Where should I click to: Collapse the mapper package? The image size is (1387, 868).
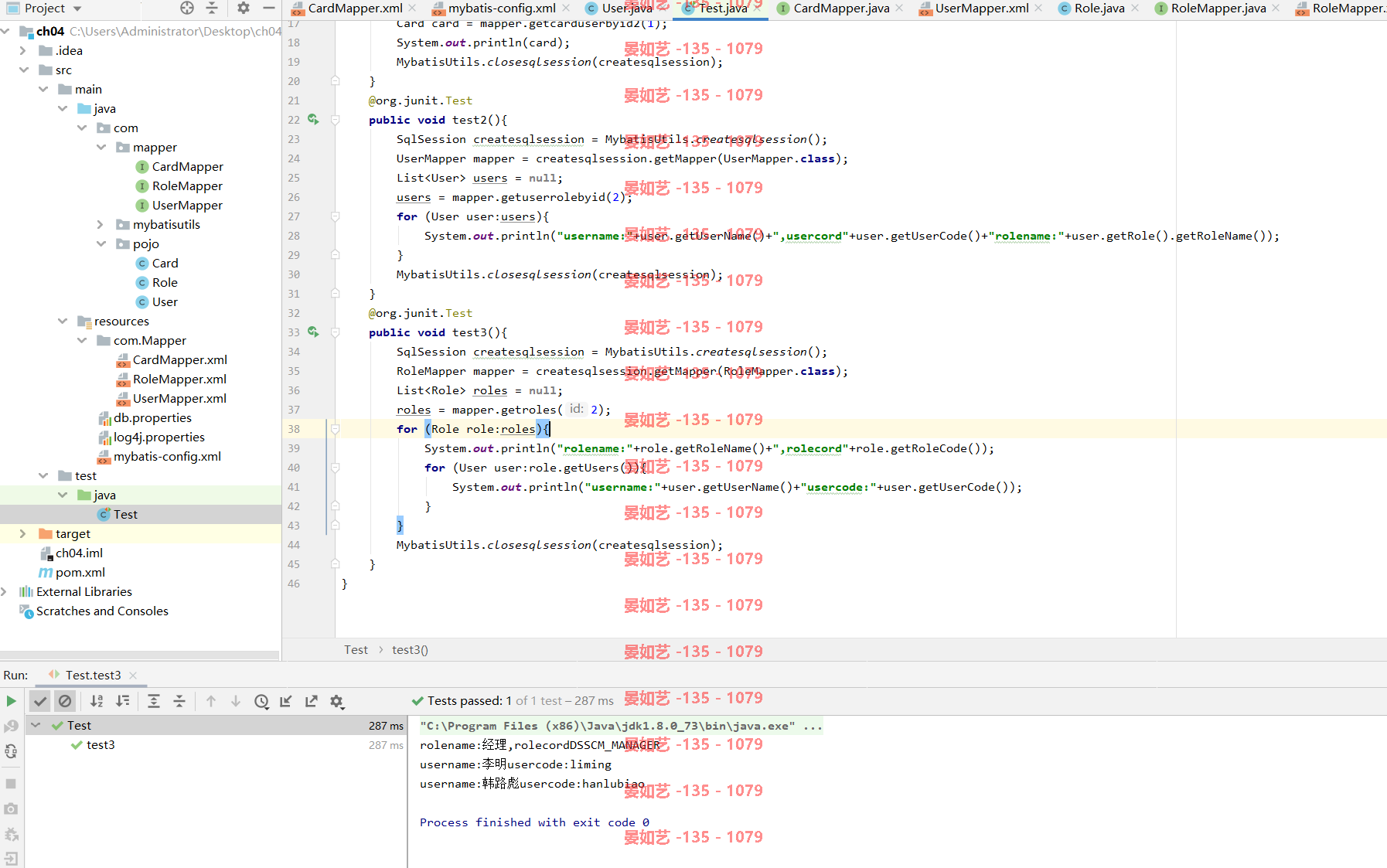coord(101,147)
